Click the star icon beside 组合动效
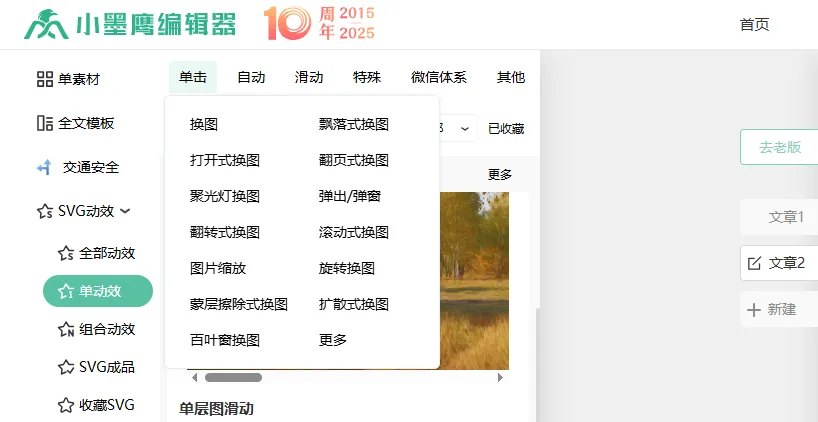The height and width of the screenshot is (422, 818). 66,330
